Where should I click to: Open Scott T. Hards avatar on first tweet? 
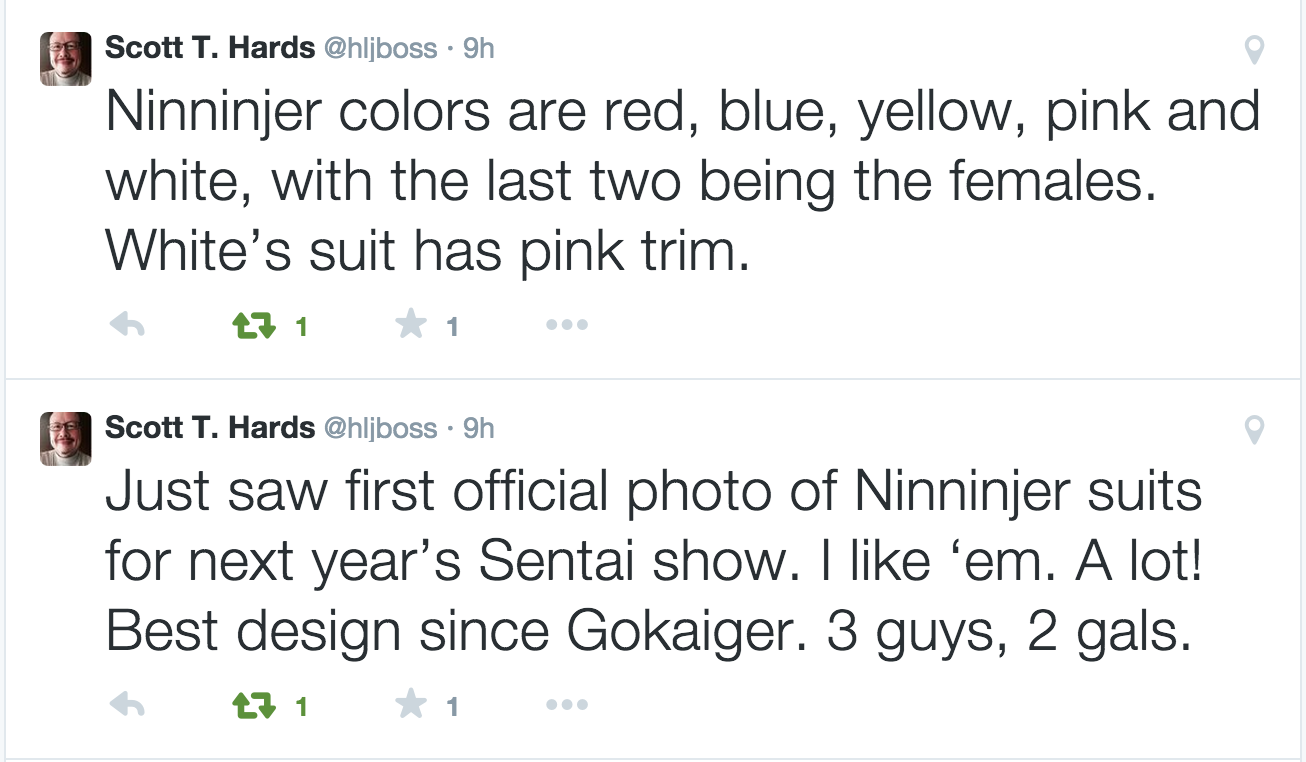(x=66, y=59)
